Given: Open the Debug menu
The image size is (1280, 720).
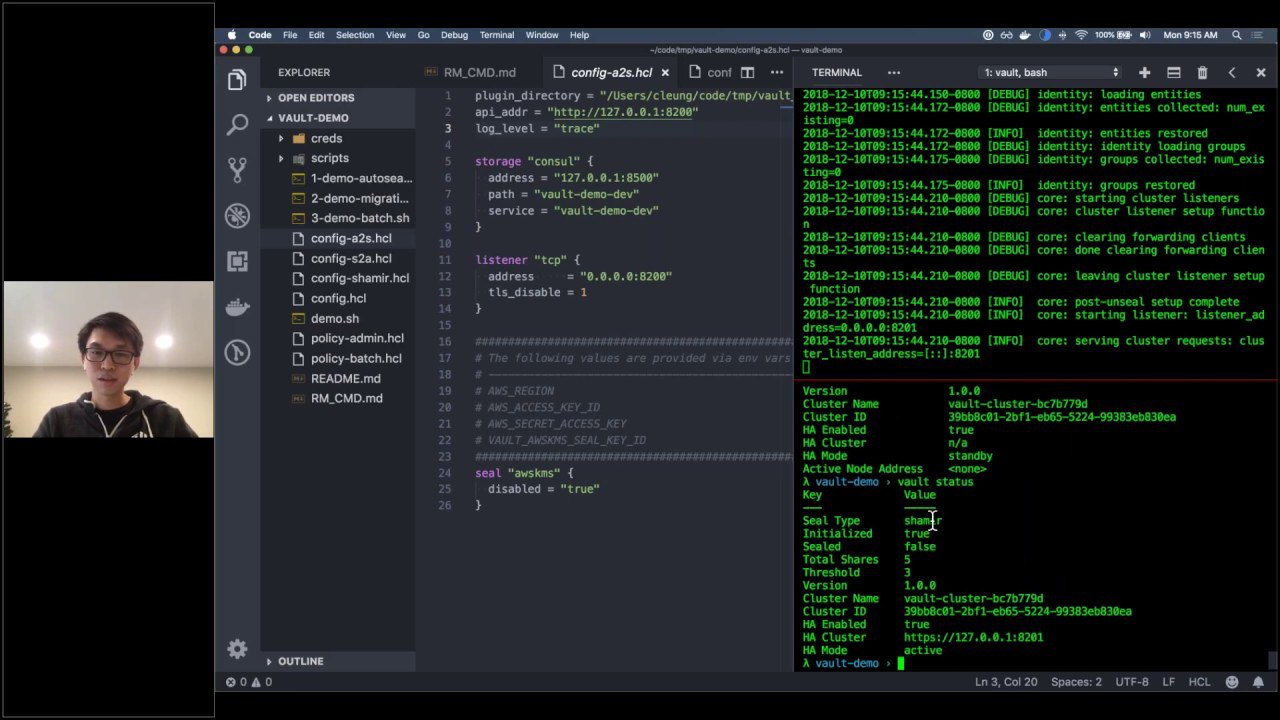Looking at the screenshot, I should [454, 35].
